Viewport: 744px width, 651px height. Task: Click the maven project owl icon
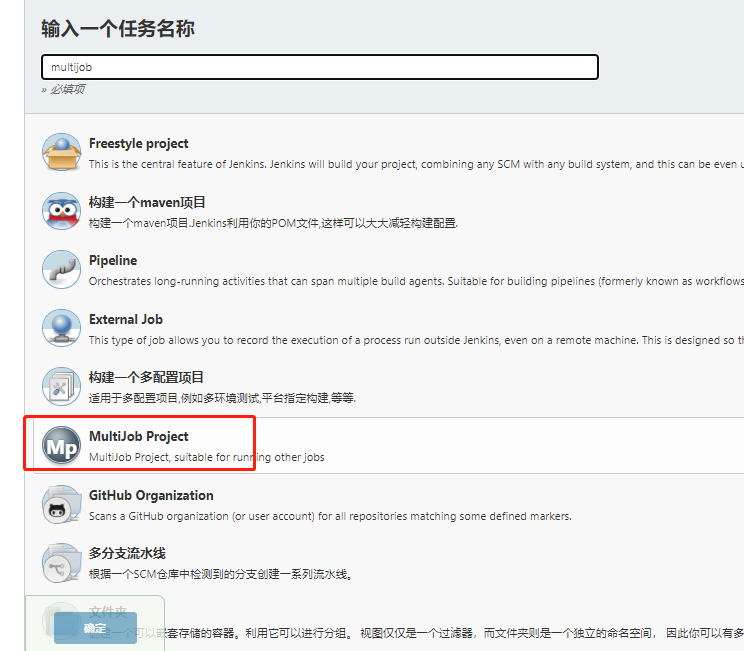coord(61,211)
